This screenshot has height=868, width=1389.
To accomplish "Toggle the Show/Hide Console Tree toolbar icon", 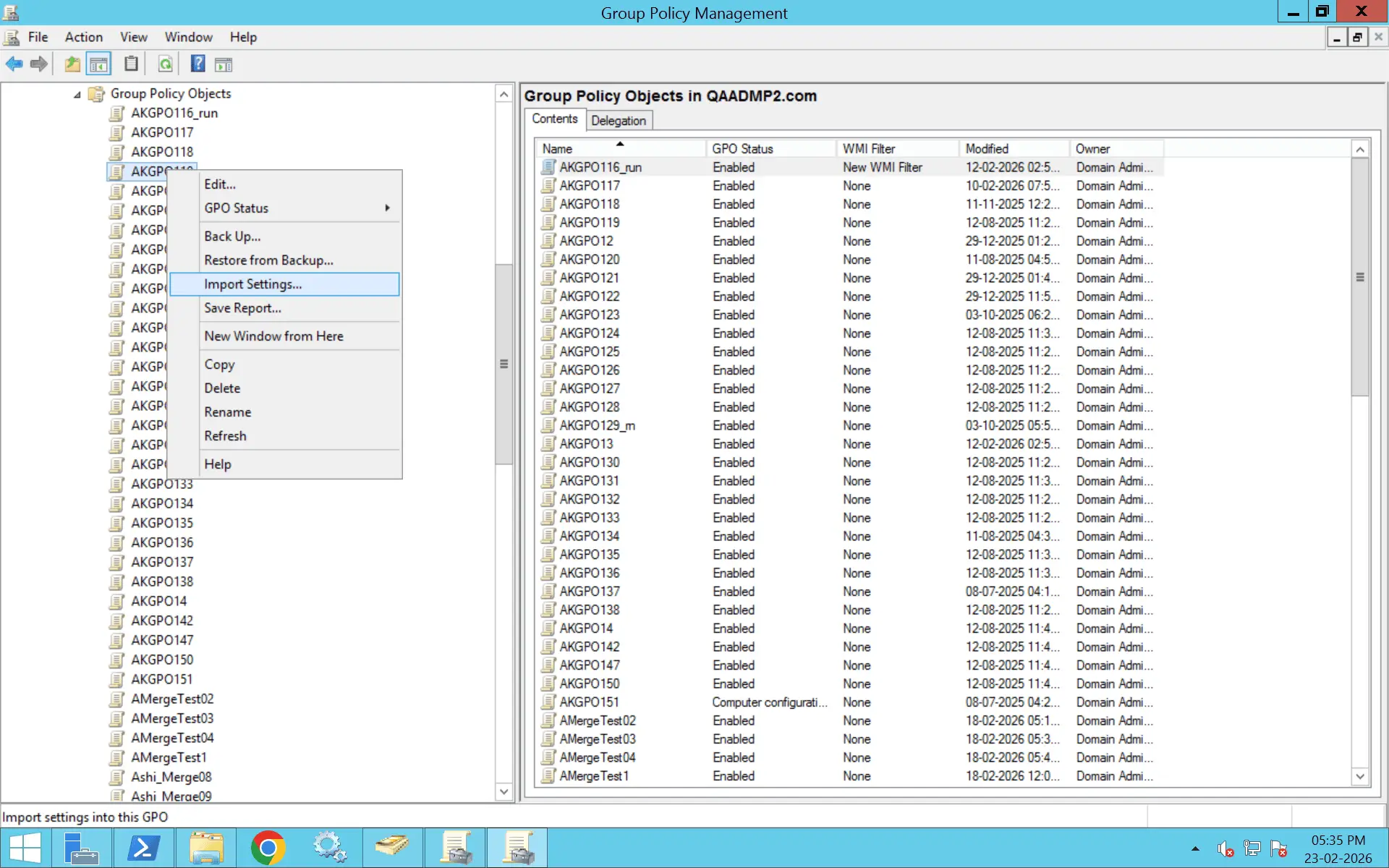I will pos(99,64).
